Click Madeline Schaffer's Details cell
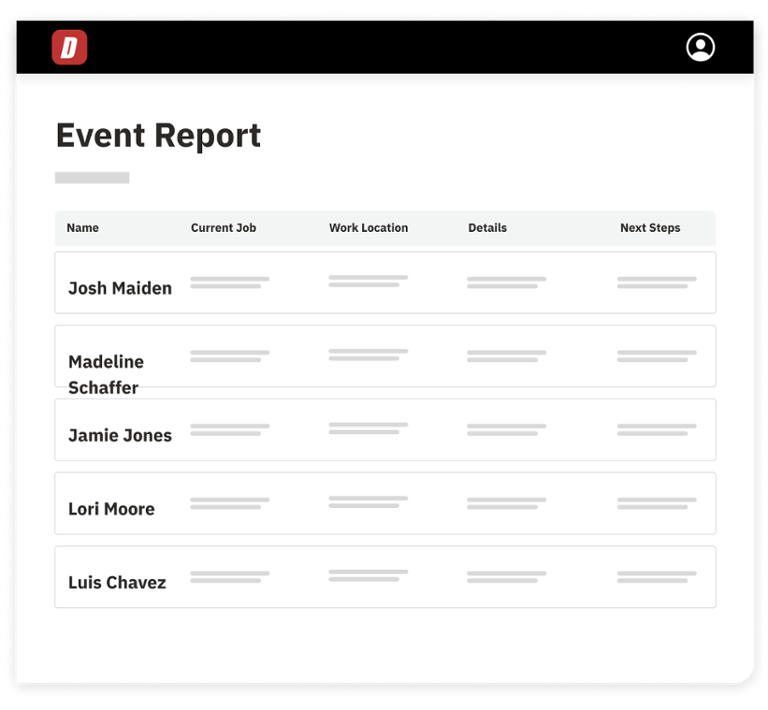Viewport: 768px width, 710px height. click(506, 356)
